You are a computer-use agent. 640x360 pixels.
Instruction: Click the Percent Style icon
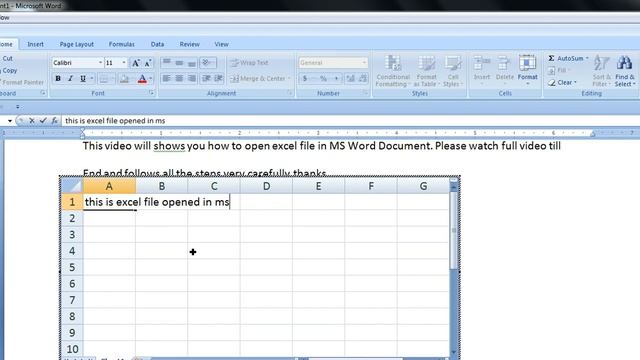(x=323, y=78)
